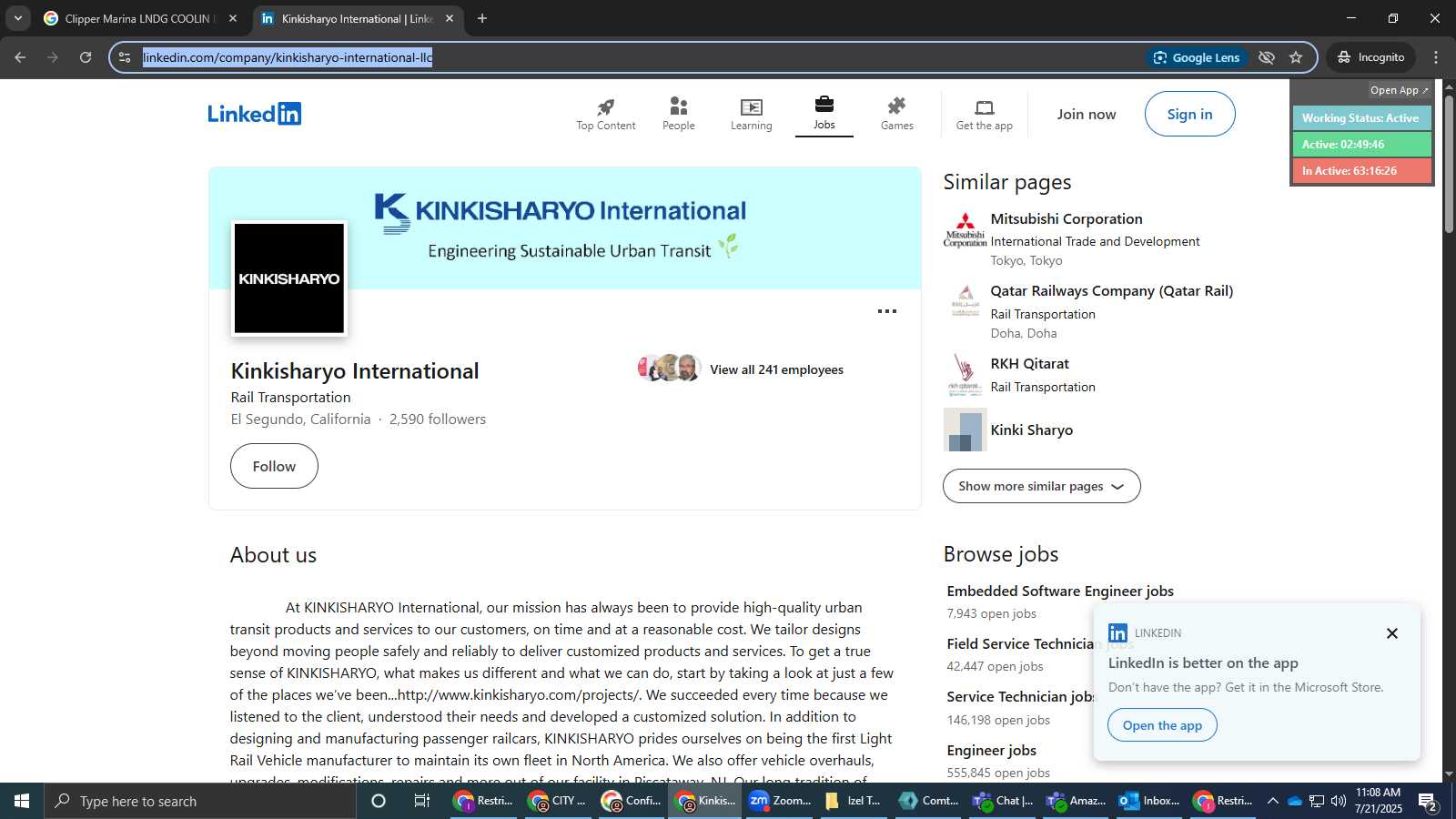1456x819 pixels.
Task: Show hidden system tray icons
Action: click(1273, 801)
